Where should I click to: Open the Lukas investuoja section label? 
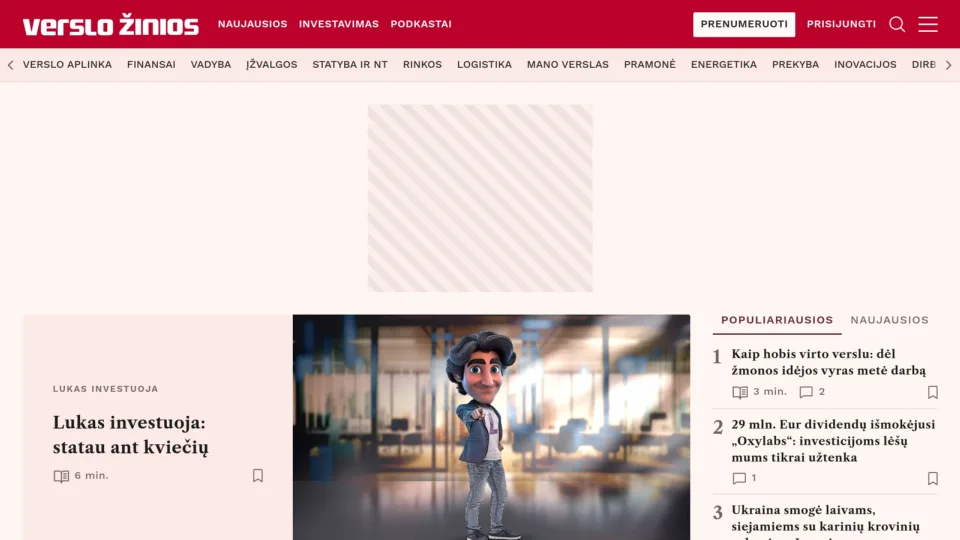(105, 389)
